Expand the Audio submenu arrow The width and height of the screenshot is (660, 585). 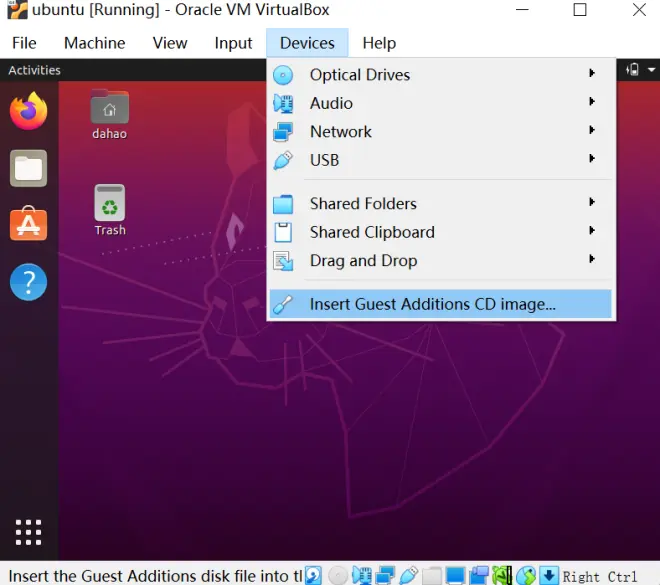(x=592, y=101)
